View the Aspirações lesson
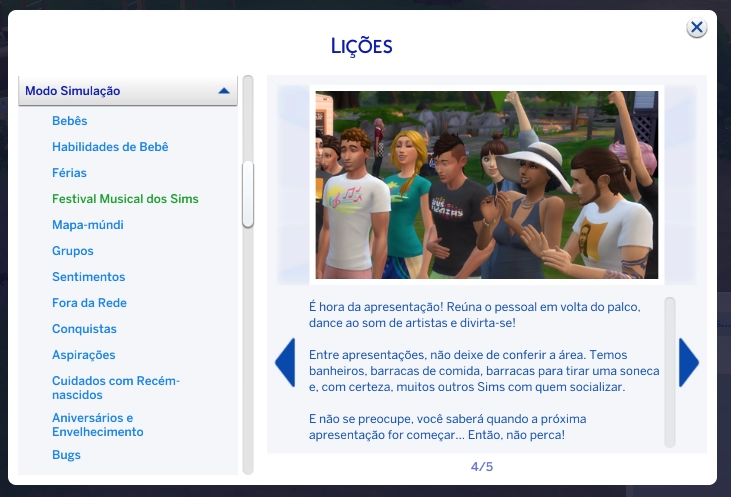 (83, 355)
